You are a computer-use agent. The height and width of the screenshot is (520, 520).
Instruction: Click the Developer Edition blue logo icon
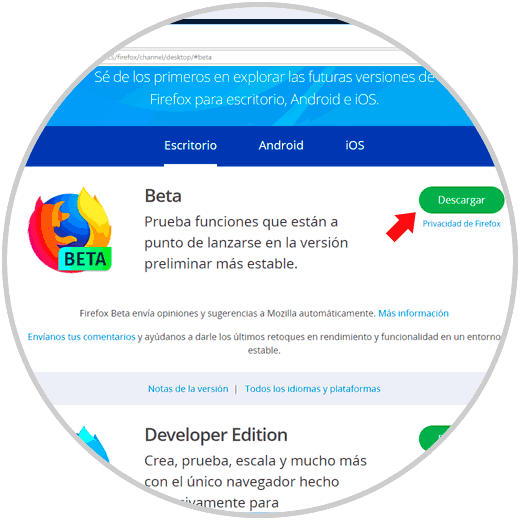(x=92, y=445)
